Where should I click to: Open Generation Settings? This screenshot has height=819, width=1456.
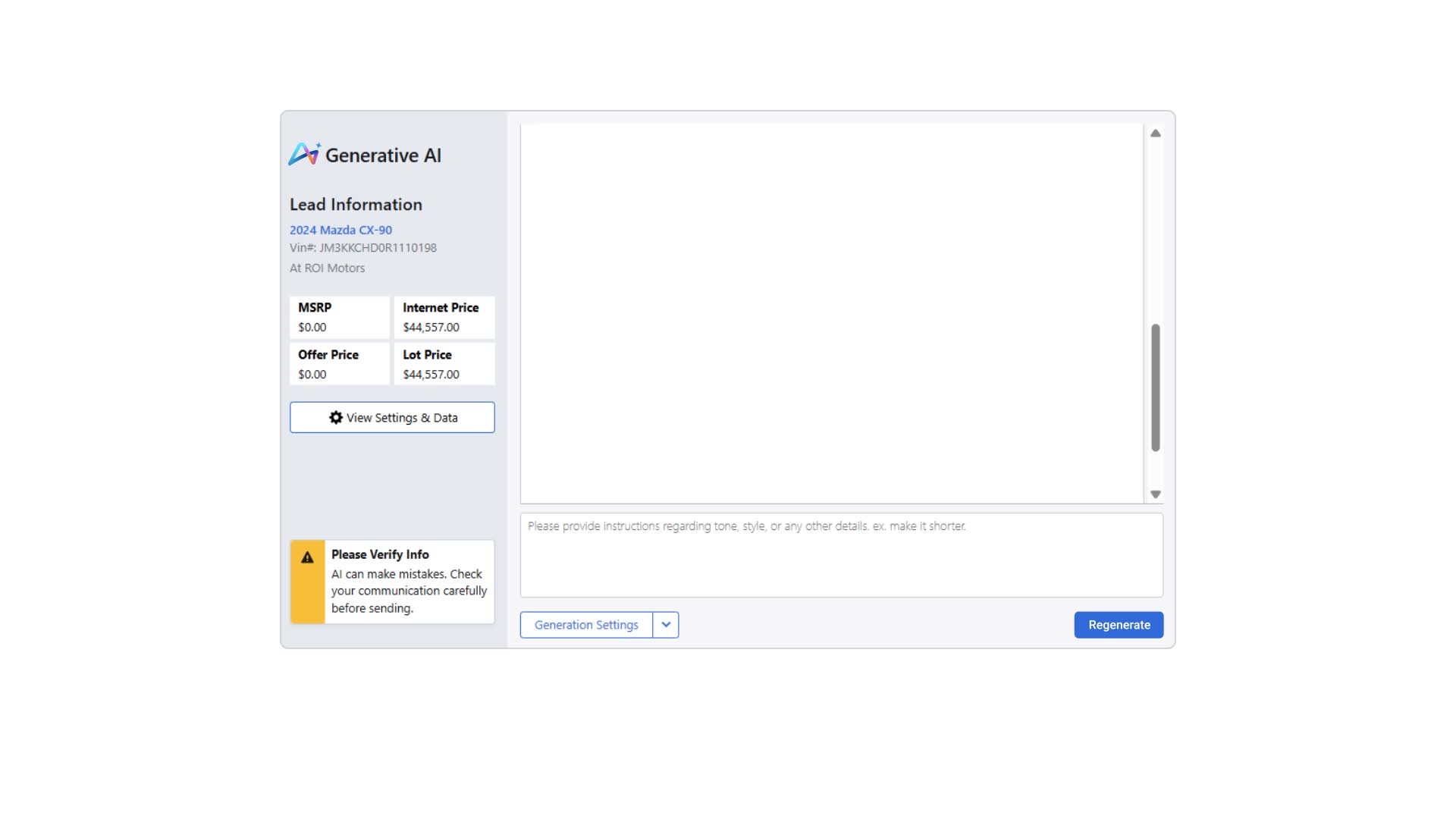(x=585, y=625)
